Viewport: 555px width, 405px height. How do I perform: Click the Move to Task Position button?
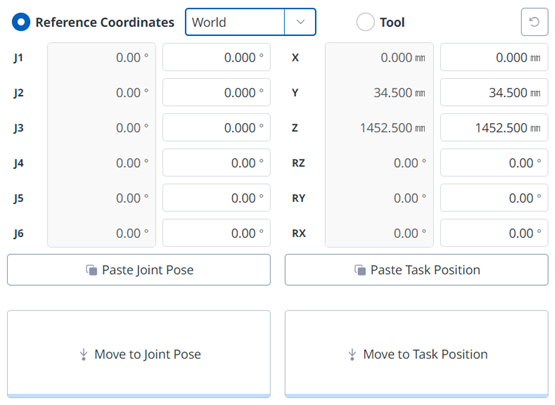(417, 354)
